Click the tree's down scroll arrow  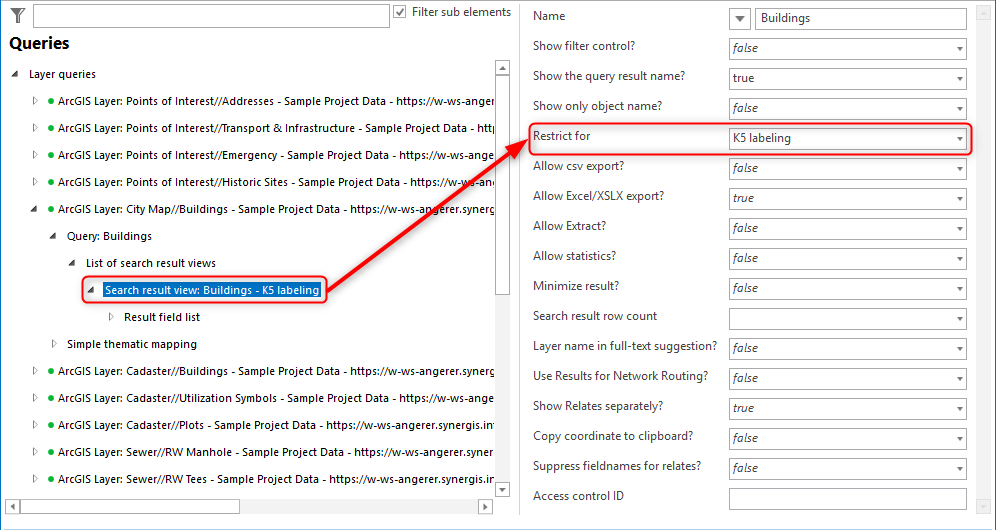pos(502,489)
